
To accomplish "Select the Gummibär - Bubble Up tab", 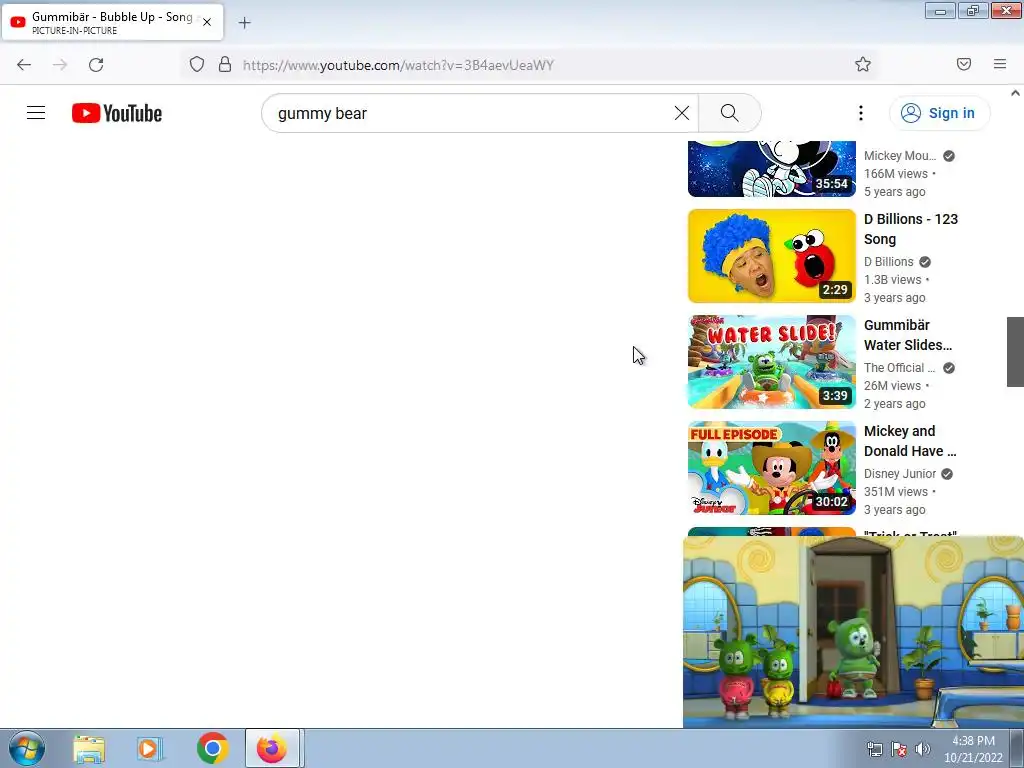I will pos(112,22).
